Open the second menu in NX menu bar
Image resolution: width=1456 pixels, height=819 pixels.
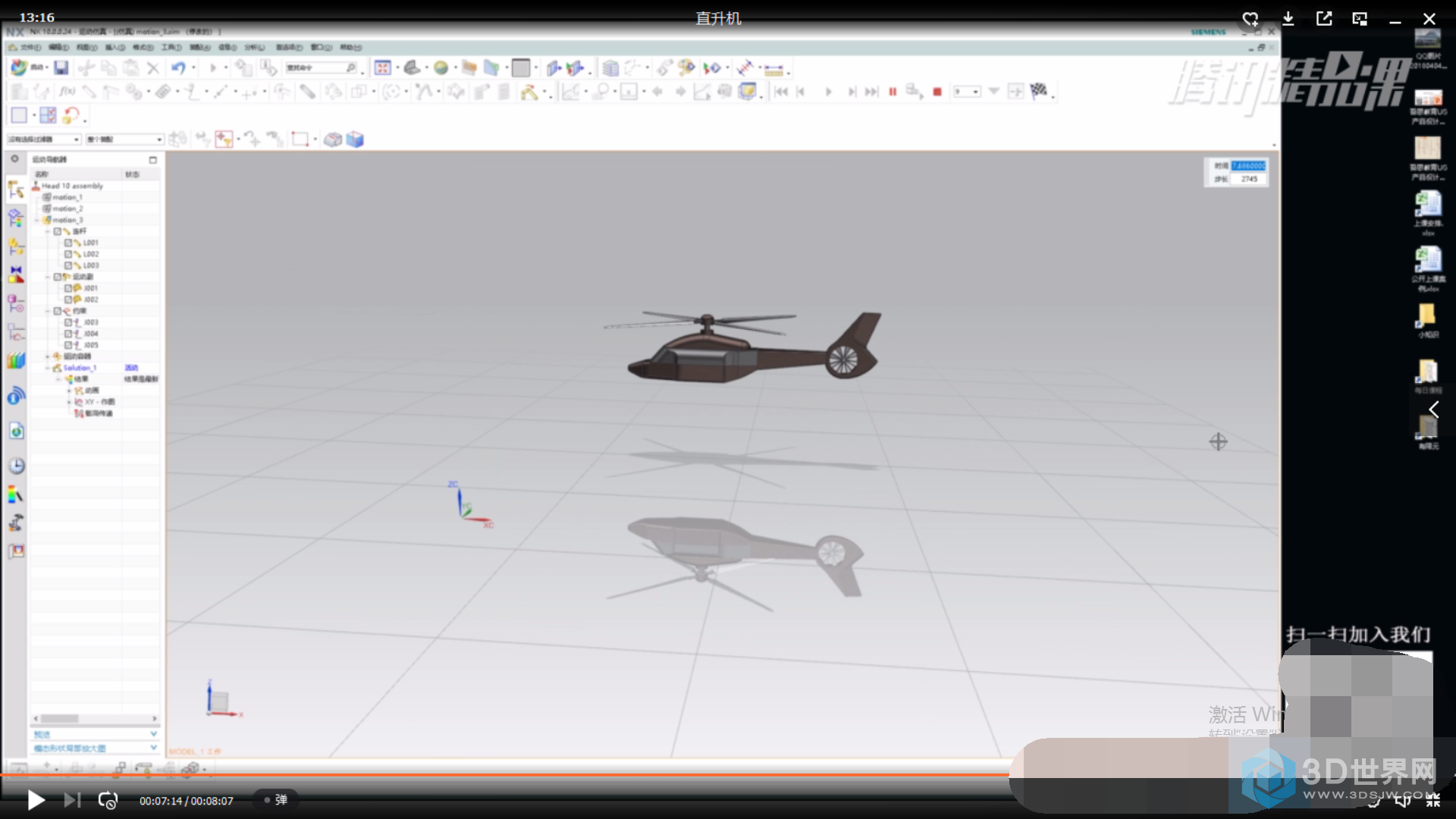click(x=59, y=47)
